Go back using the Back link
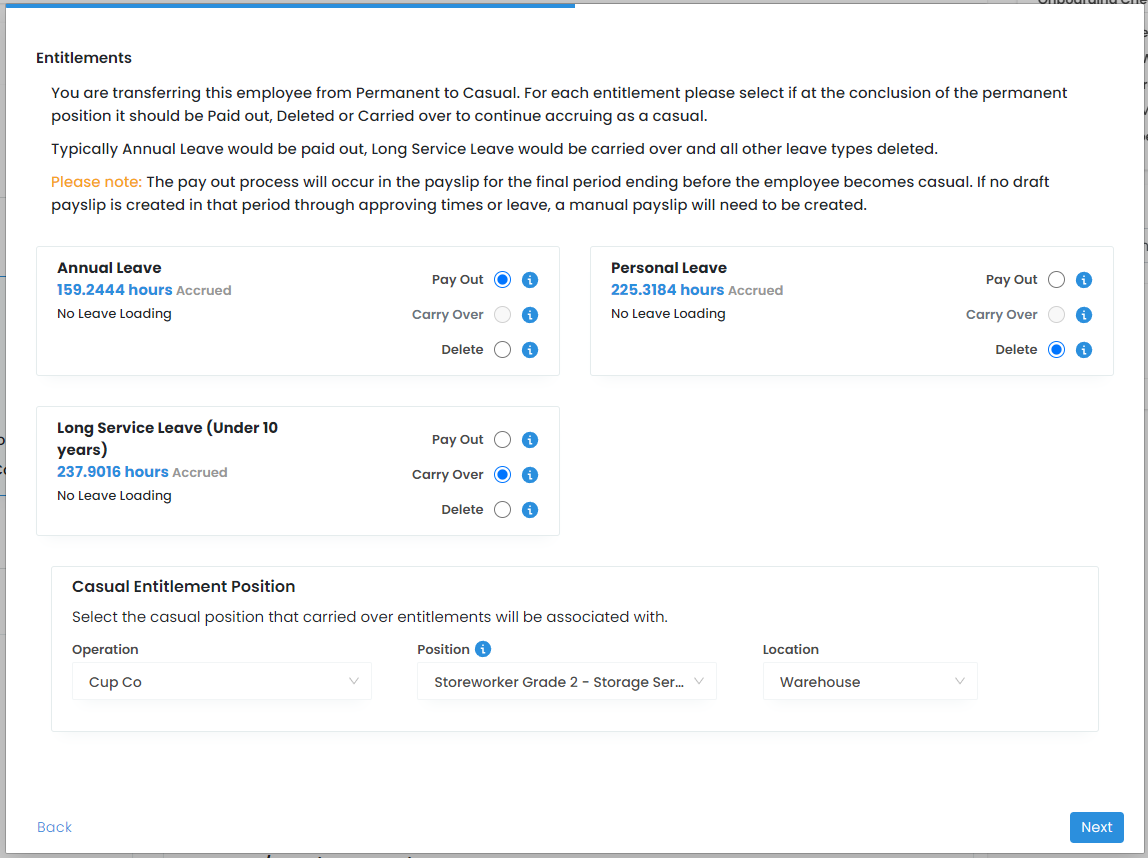 54,827
